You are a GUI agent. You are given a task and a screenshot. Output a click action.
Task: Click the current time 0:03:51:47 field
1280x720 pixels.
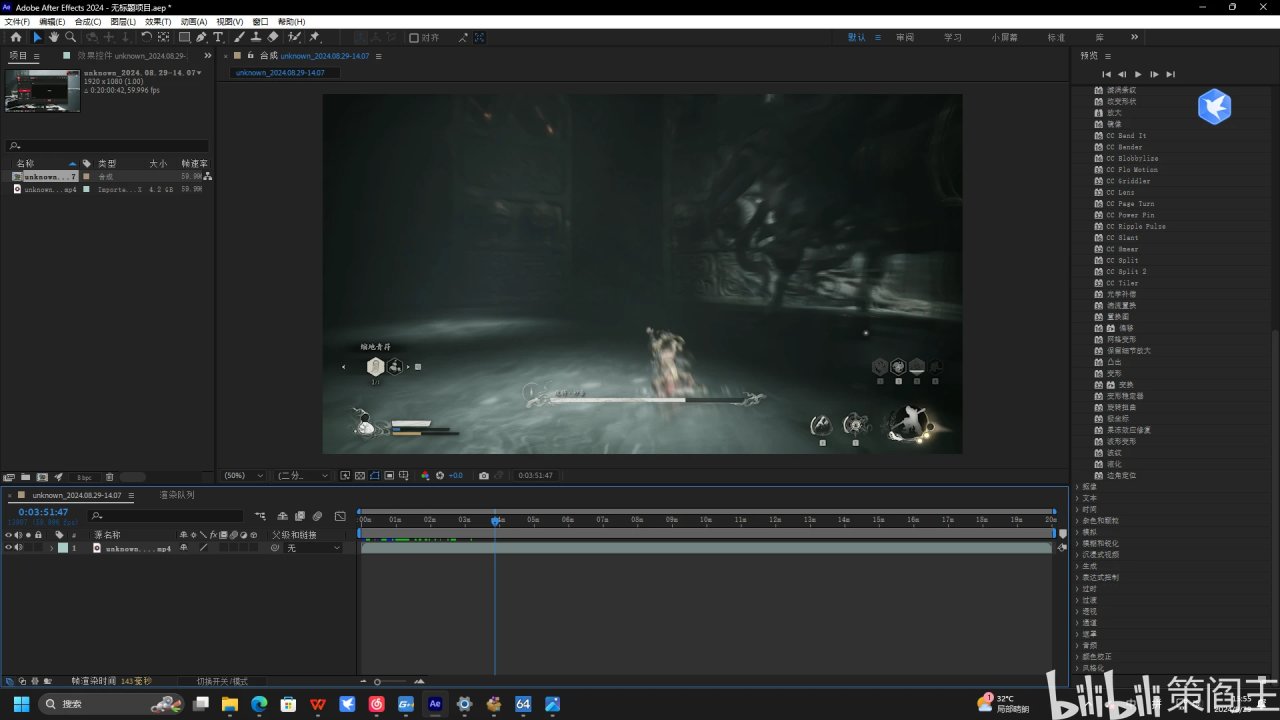pyautogui.click(x=43, y=512)
